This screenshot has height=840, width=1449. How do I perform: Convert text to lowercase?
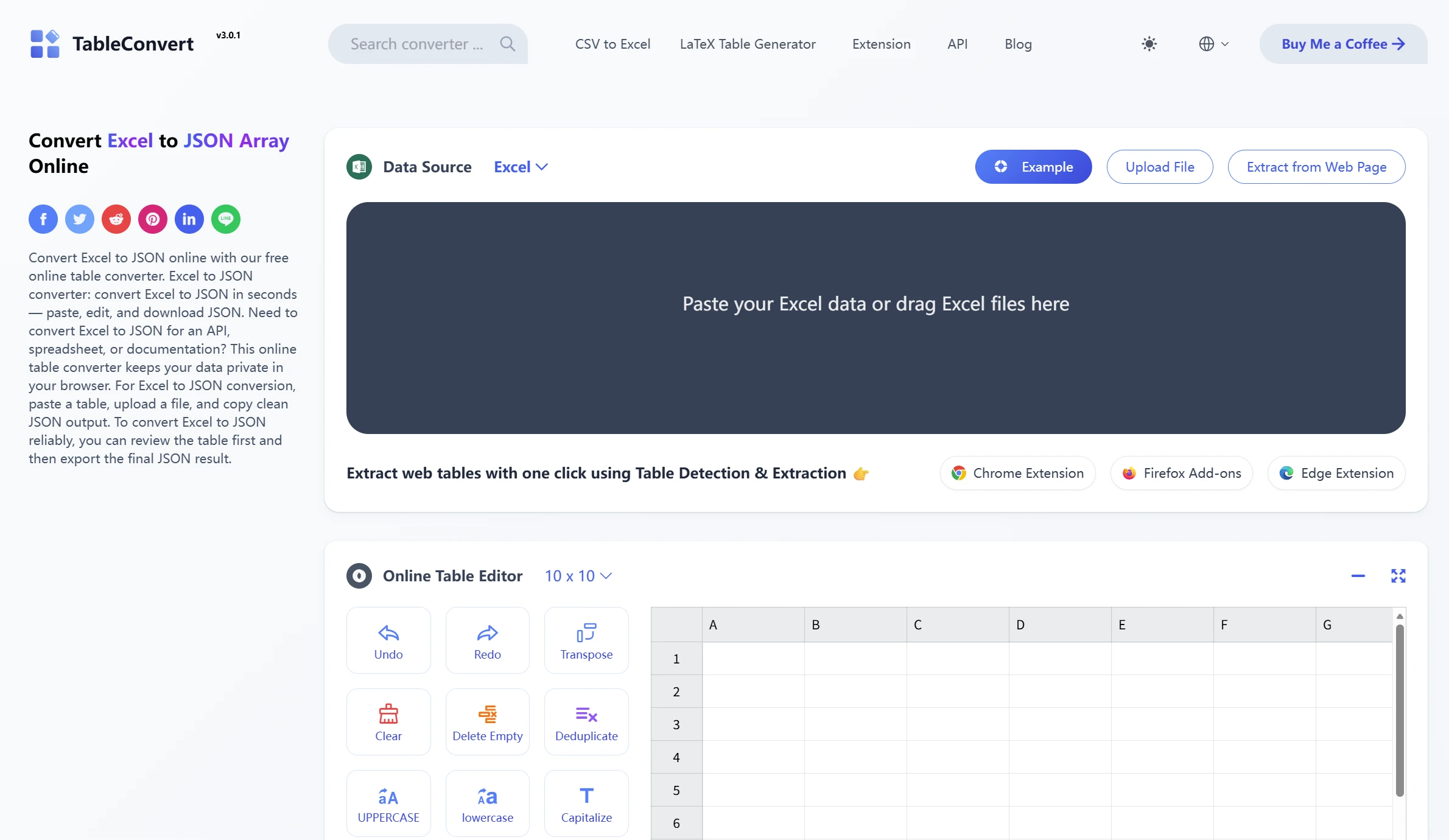pyautogui.click(x=488, y=803)
